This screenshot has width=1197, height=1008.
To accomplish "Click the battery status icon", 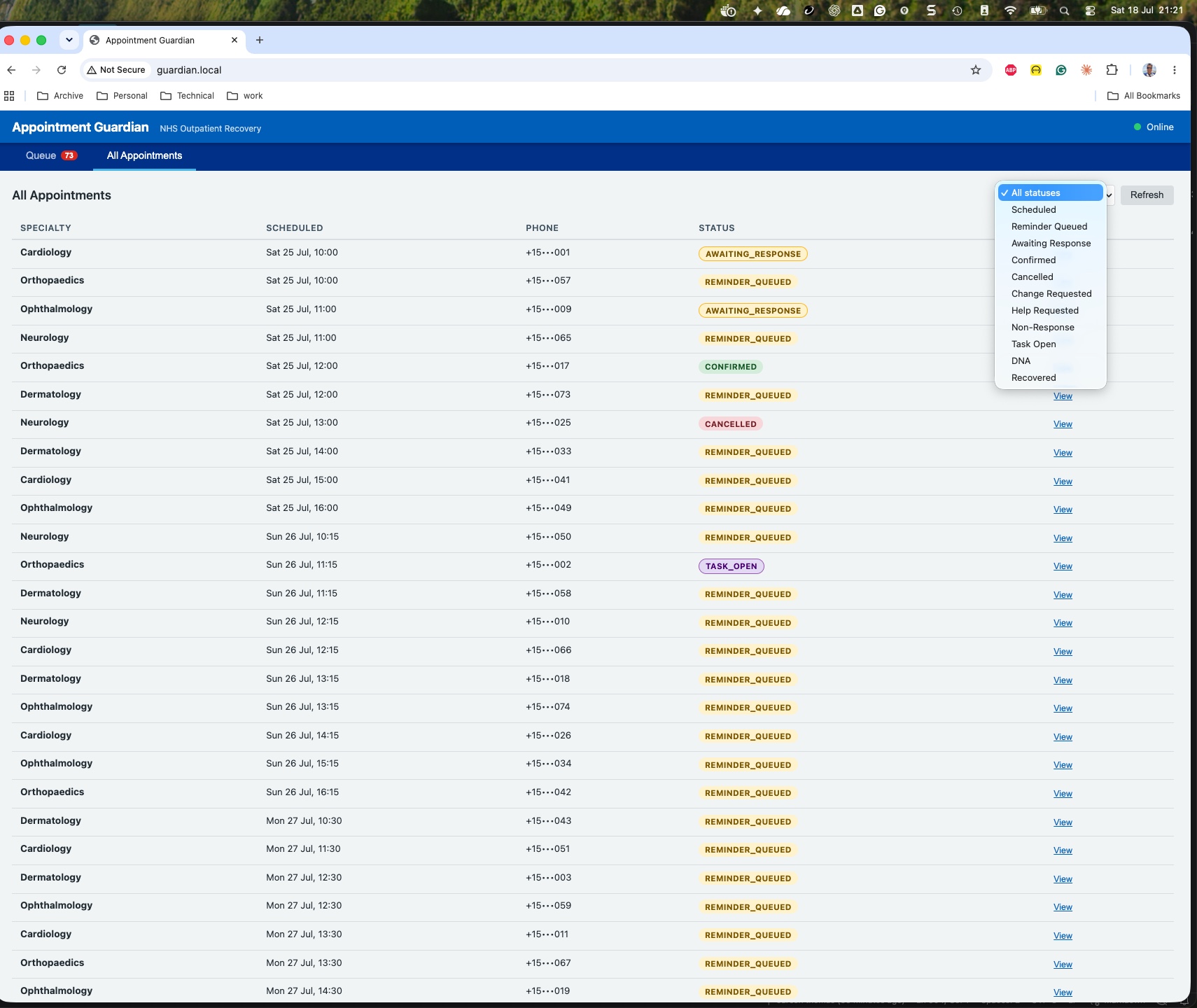I will pos(1037,10).
